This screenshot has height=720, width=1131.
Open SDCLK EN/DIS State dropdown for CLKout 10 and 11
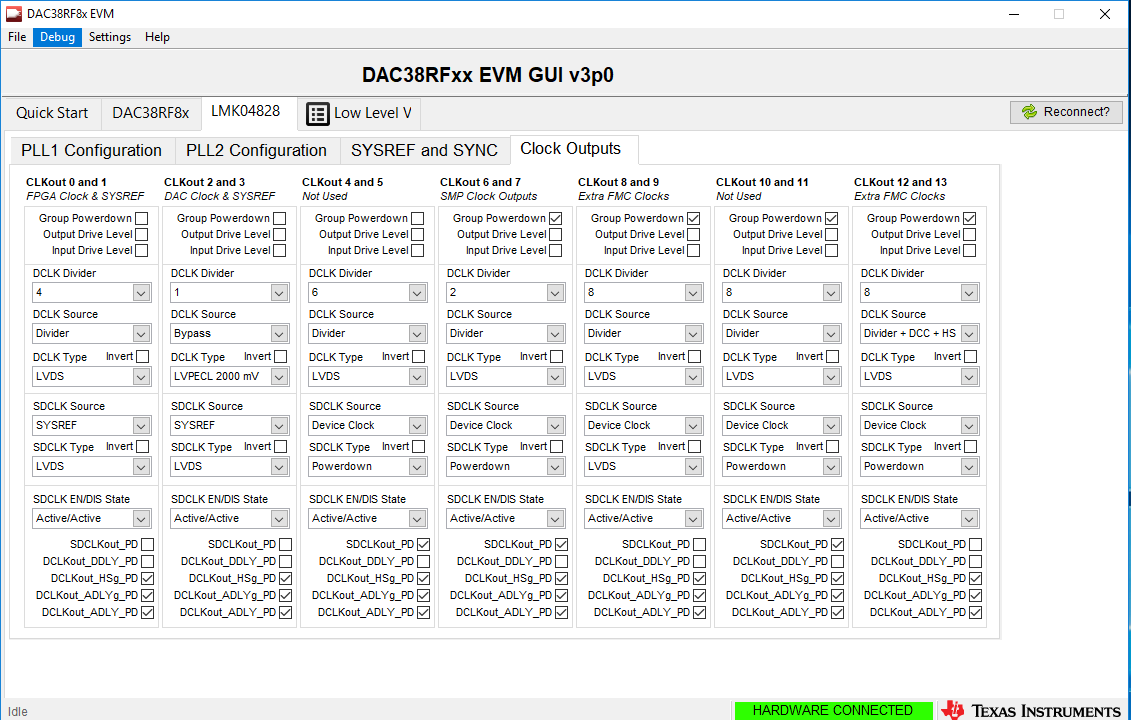[781, 518]
